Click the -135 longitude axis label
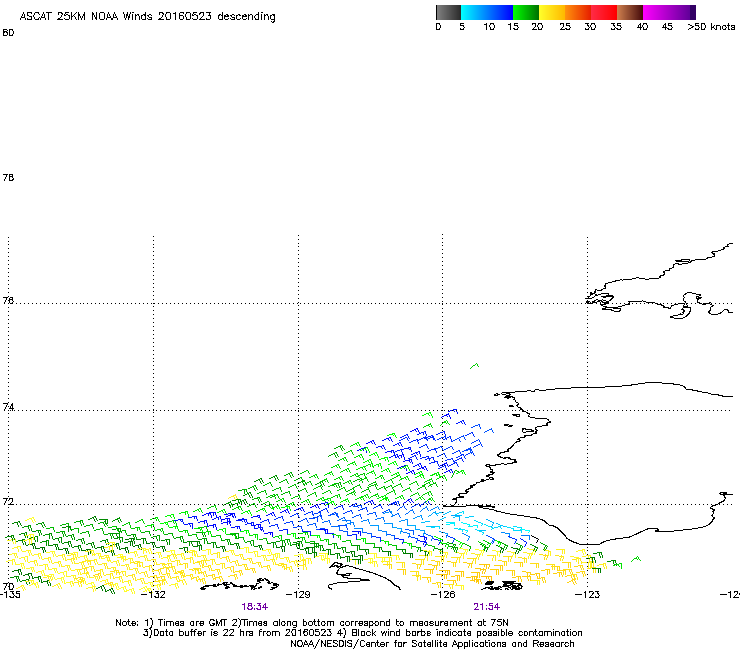 pyautogui.click(x=10, y=595)
